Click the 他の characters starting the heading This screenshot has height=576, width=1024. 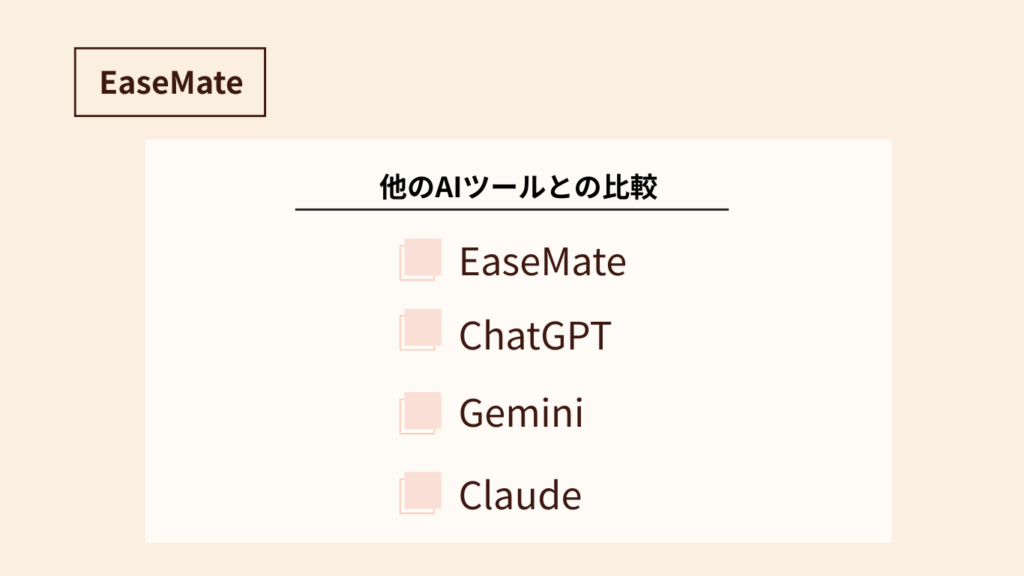tap(406, 187)
